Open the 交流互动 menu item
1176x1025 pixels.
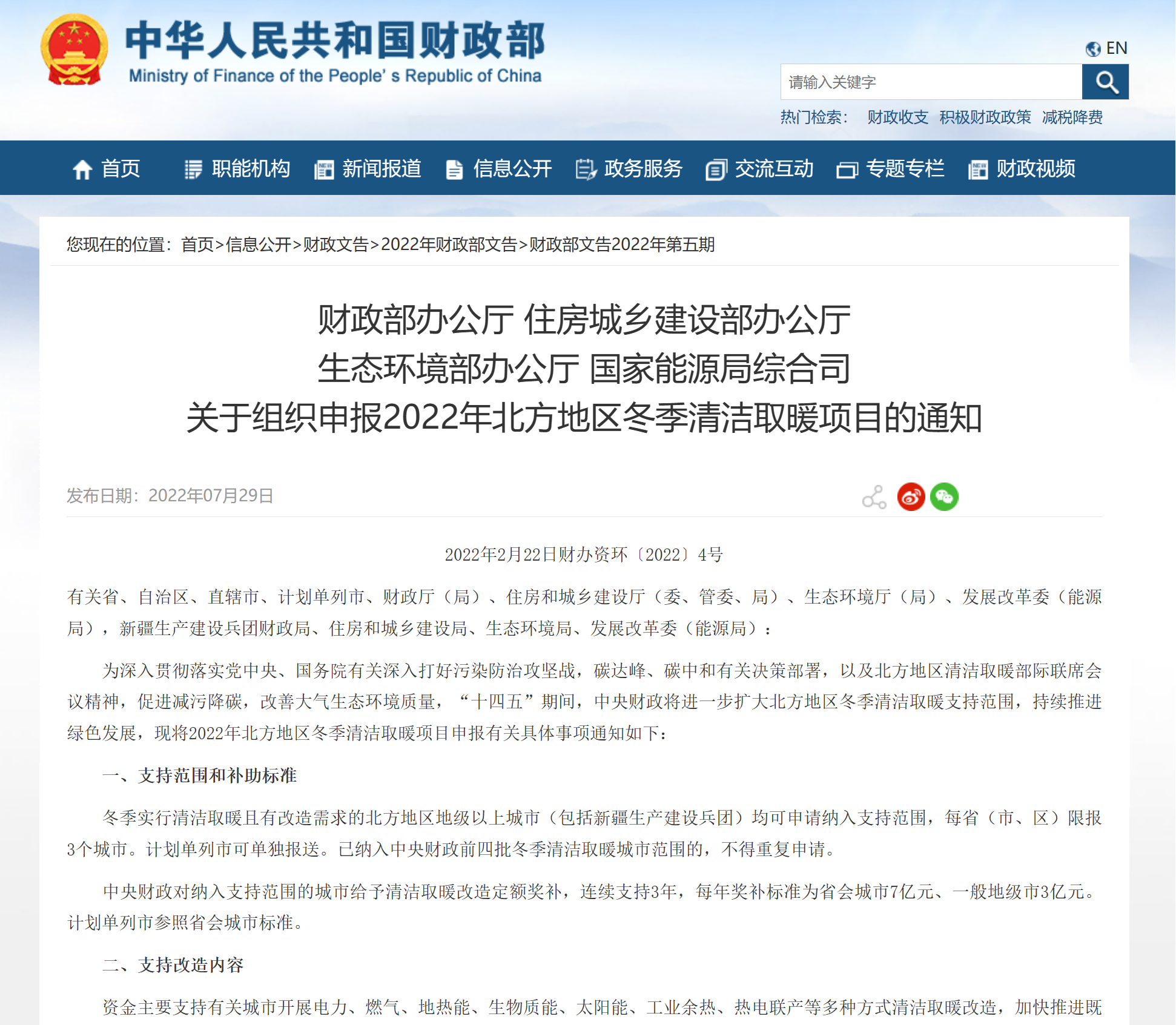point(774,168)
